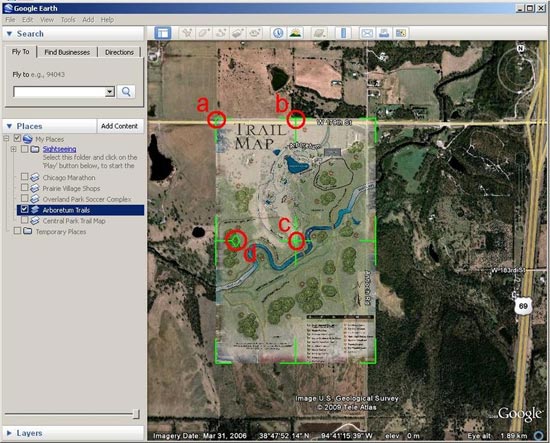The width and height of the screenshot is (550, 443).
Task: Switch to the Find Businesses tab
Action: (x=67, y=52)
